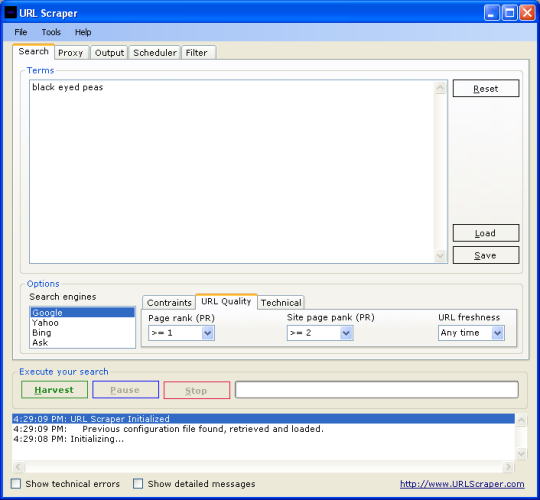Image resolution: width=540 pixels, height=500 pixels.
Task: Select the 'URL Scraper Initialized' log entry
Action: pos(263,419)
